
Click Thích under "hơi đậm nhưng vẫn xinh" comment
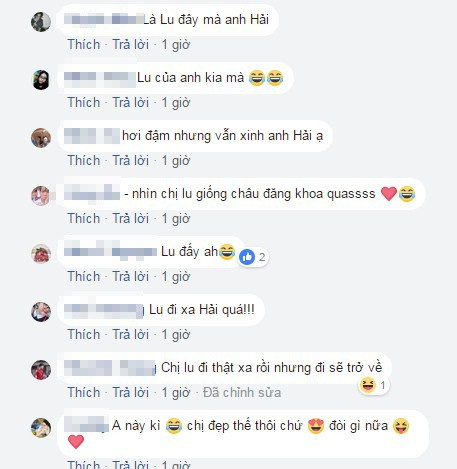[x=84, y=160]
